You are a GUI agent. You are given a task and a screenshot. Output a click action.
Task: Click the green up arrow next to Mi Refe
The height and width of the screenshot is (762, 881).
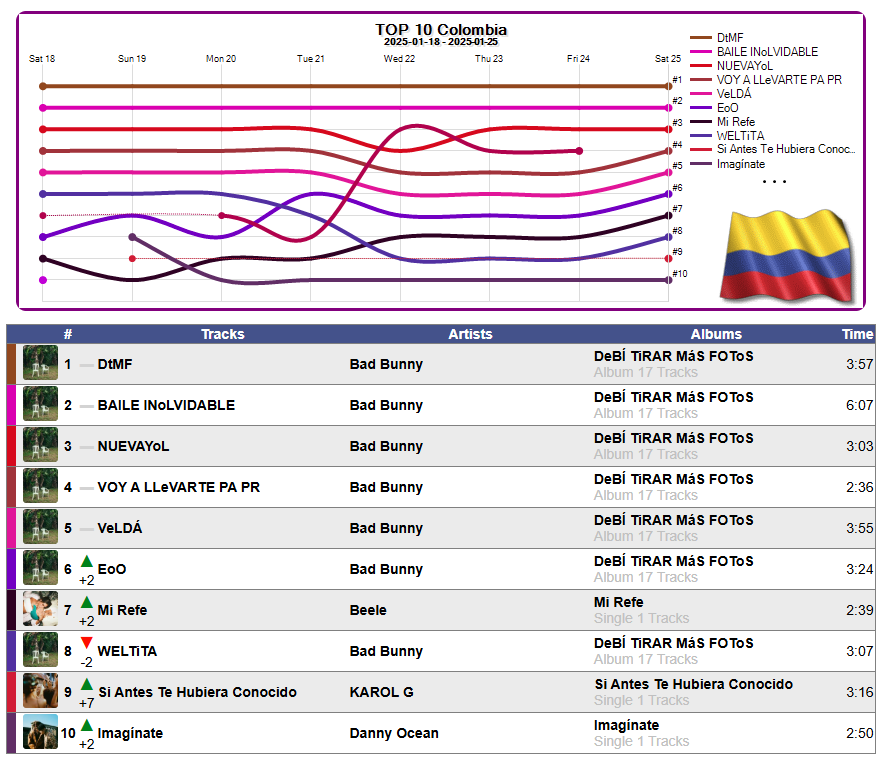click(87, 602)
